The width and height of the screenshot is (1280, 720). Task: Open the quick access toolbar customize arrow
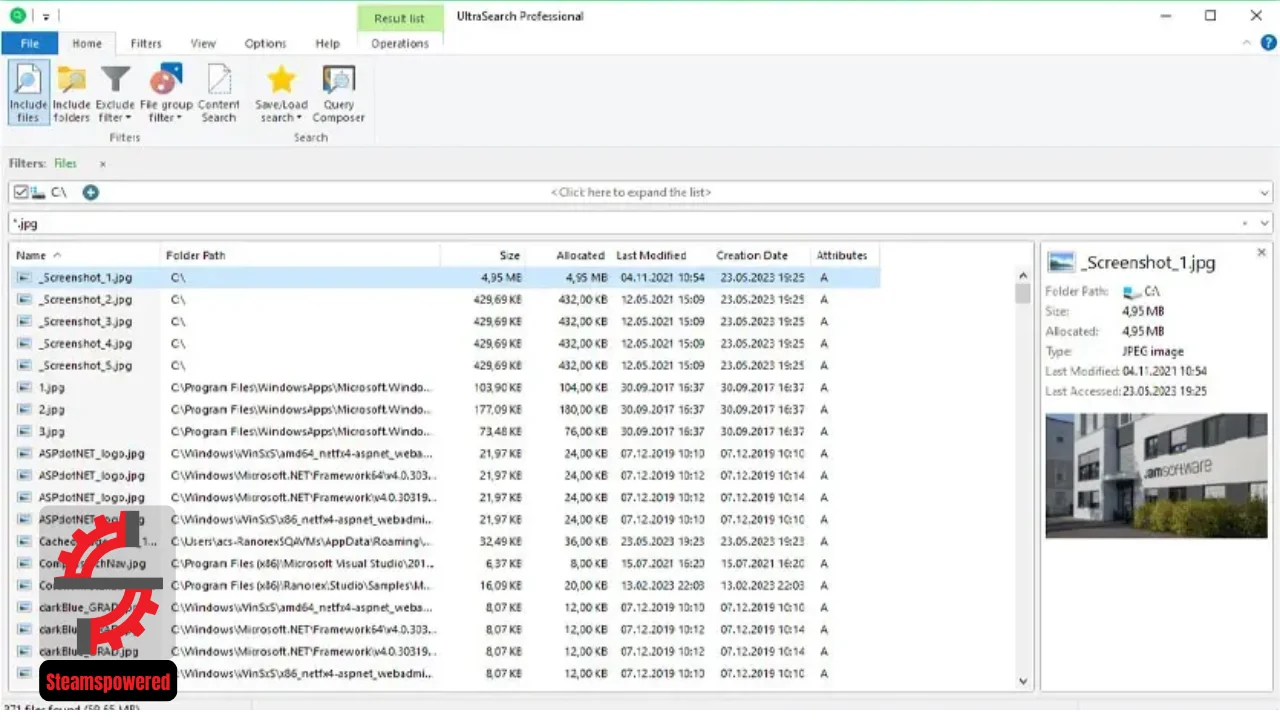coord(46,16)
